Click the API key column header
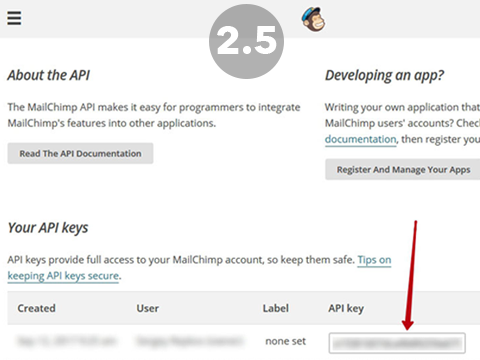 coord(346,308)
